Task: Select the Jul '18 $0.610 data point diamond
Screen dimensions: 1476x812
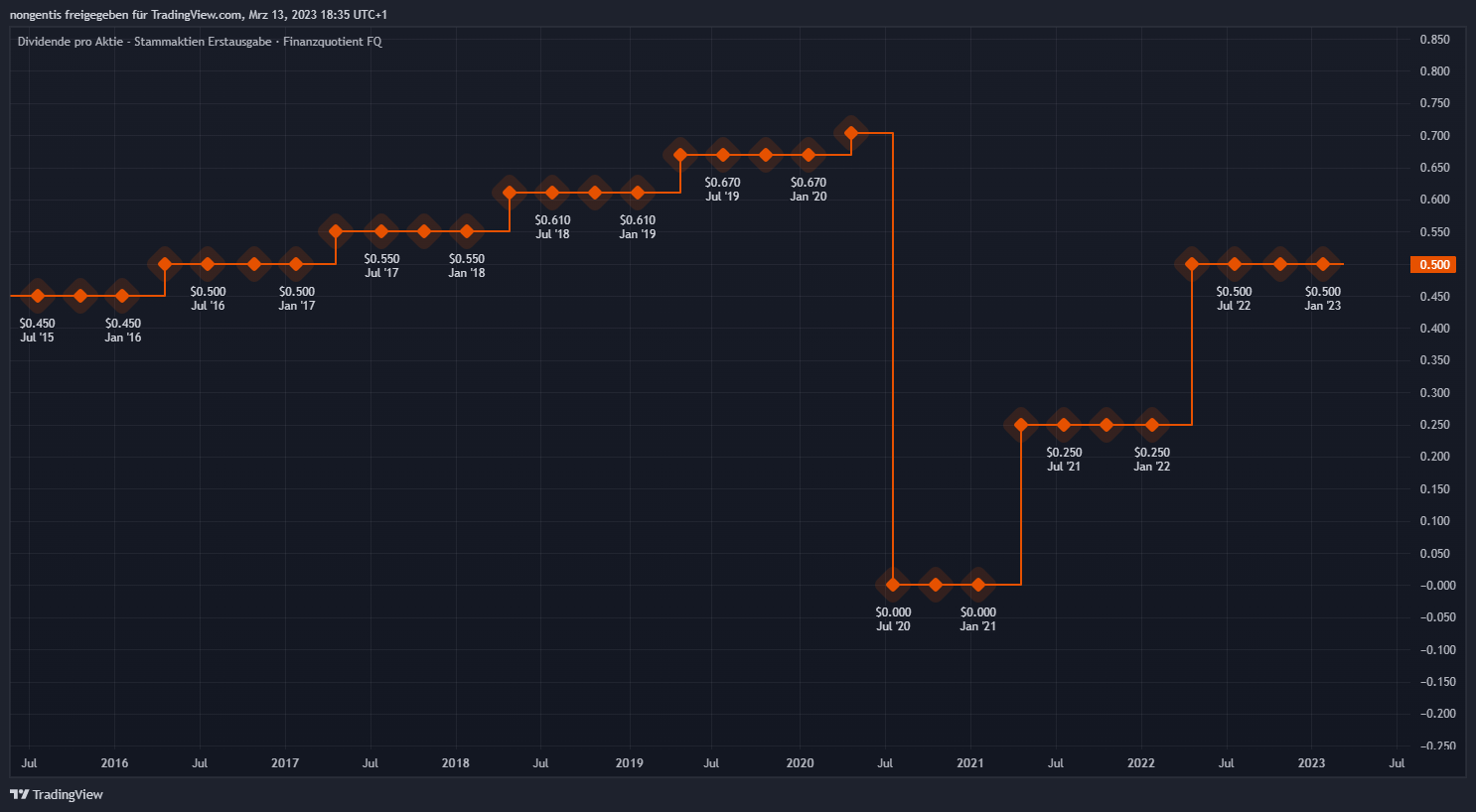Action: 552,193
